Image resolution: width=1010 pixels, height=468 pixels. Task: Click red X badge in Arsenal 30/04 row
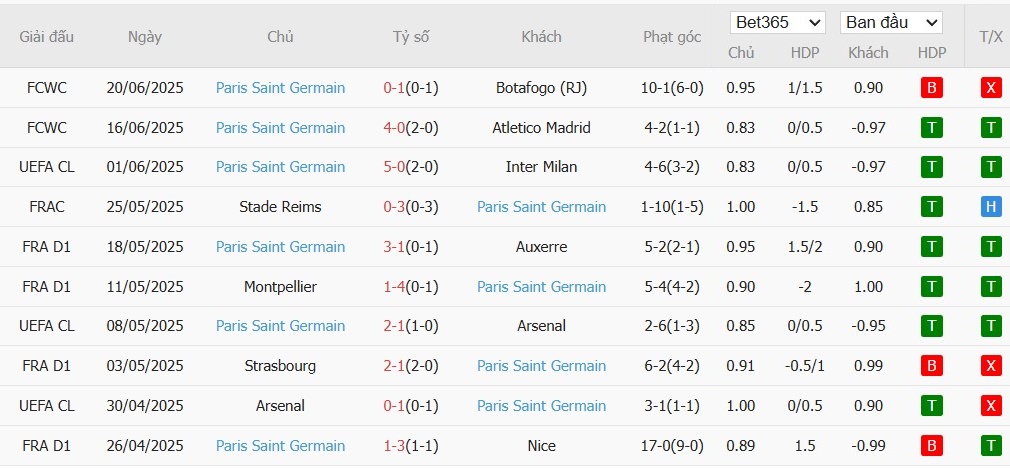coord(991,406)
